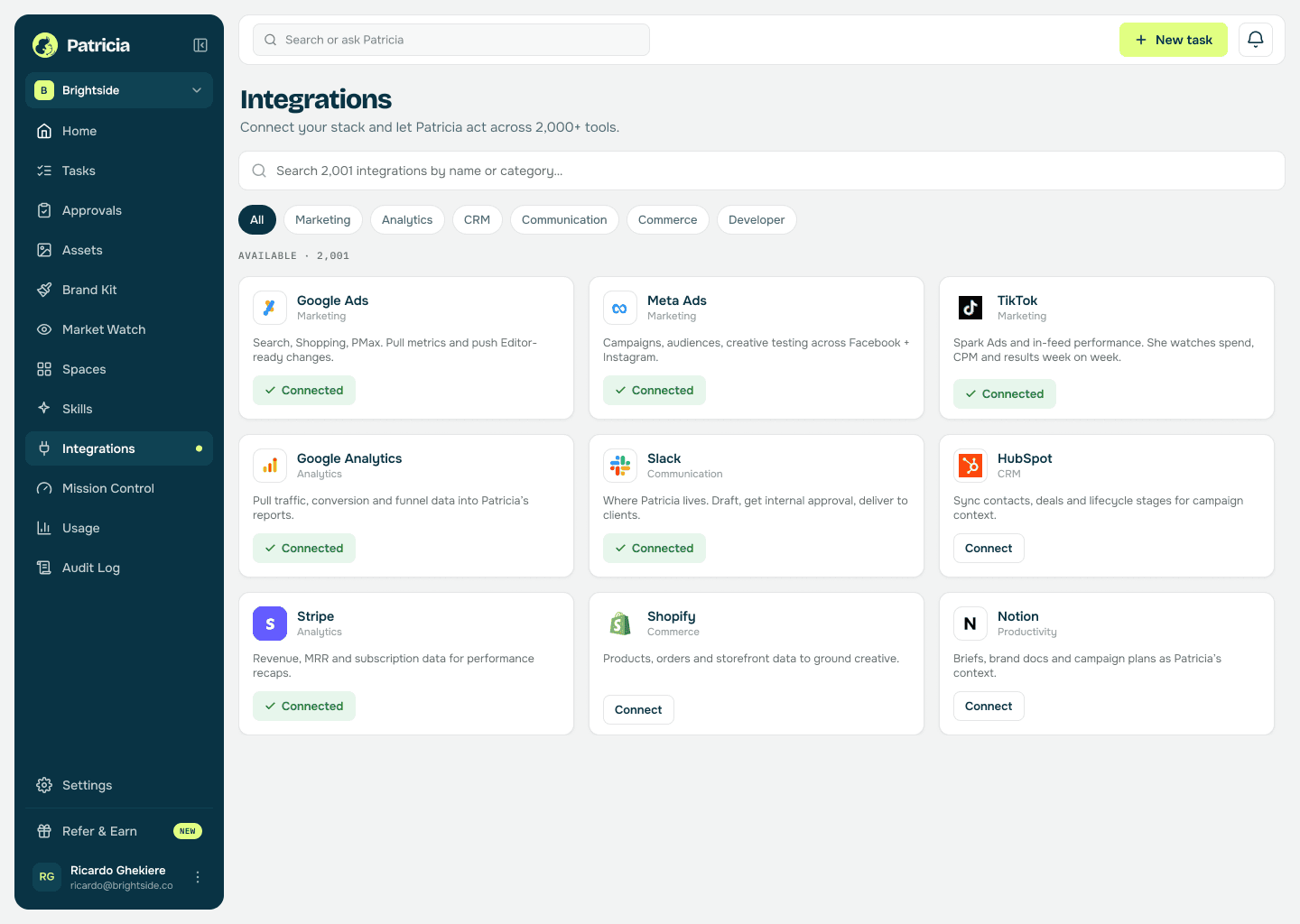Focus the Search or ask Patricia field
The image size is (1300, 924).
click(451, 40)
